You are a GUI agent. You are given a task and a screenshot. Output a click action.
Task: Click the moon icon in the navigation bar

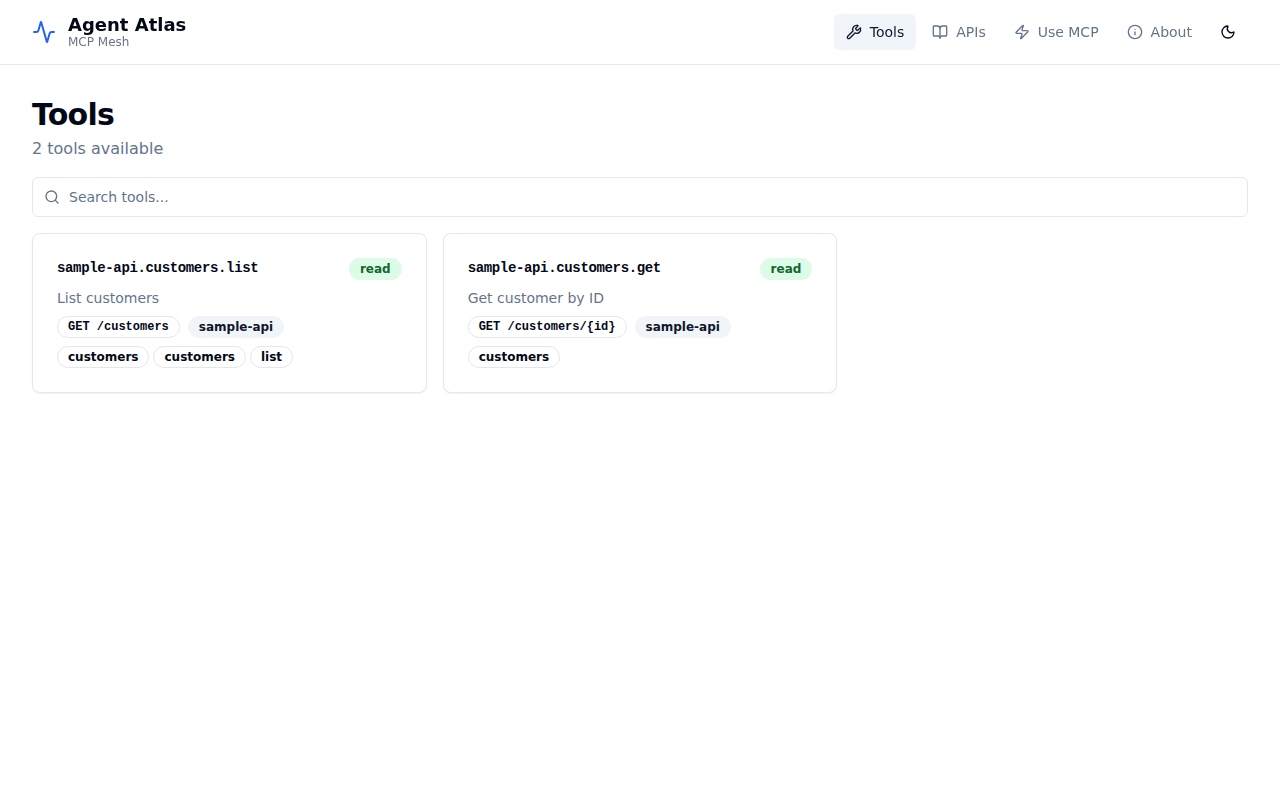coord(1228,31)
